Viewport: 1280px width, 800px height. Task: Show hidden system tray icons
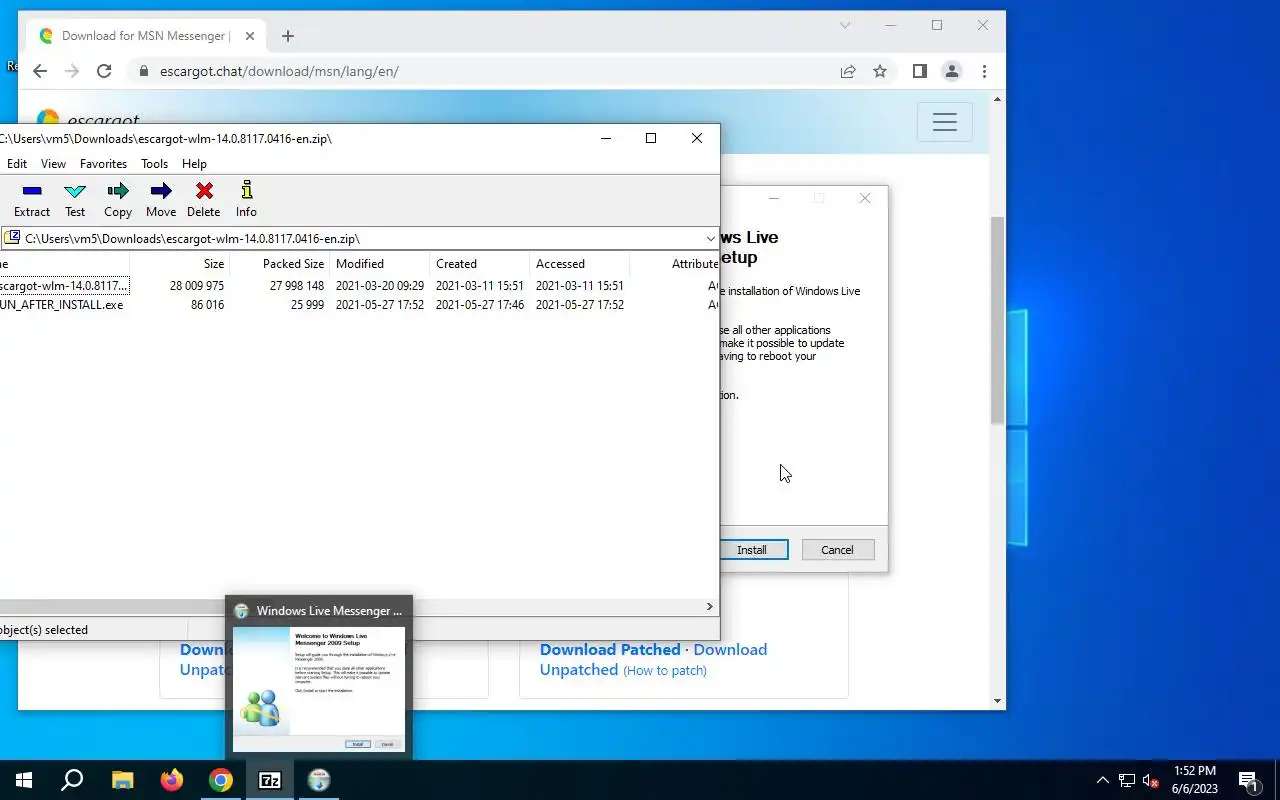pyautogui.click(x=1103, y=780)
